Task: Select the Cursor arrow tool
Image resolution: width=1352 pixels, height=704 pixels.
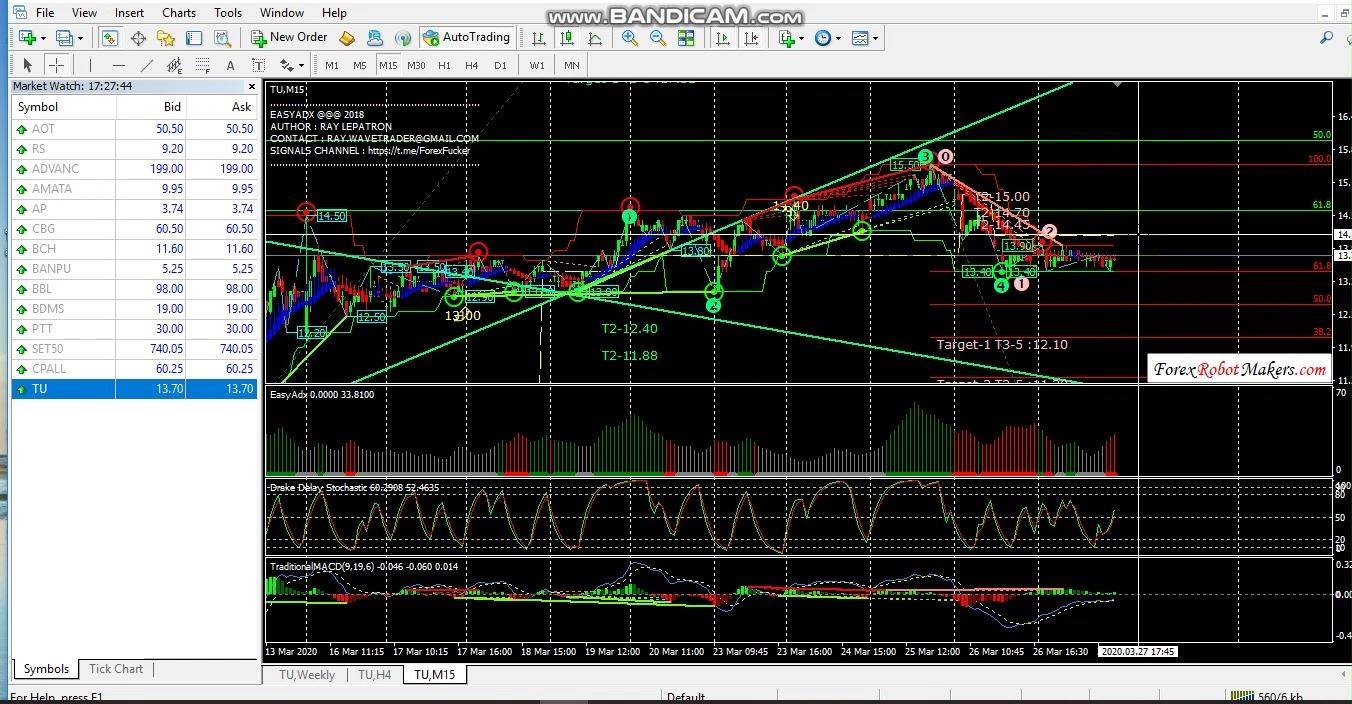Action: tap(27, 65)
